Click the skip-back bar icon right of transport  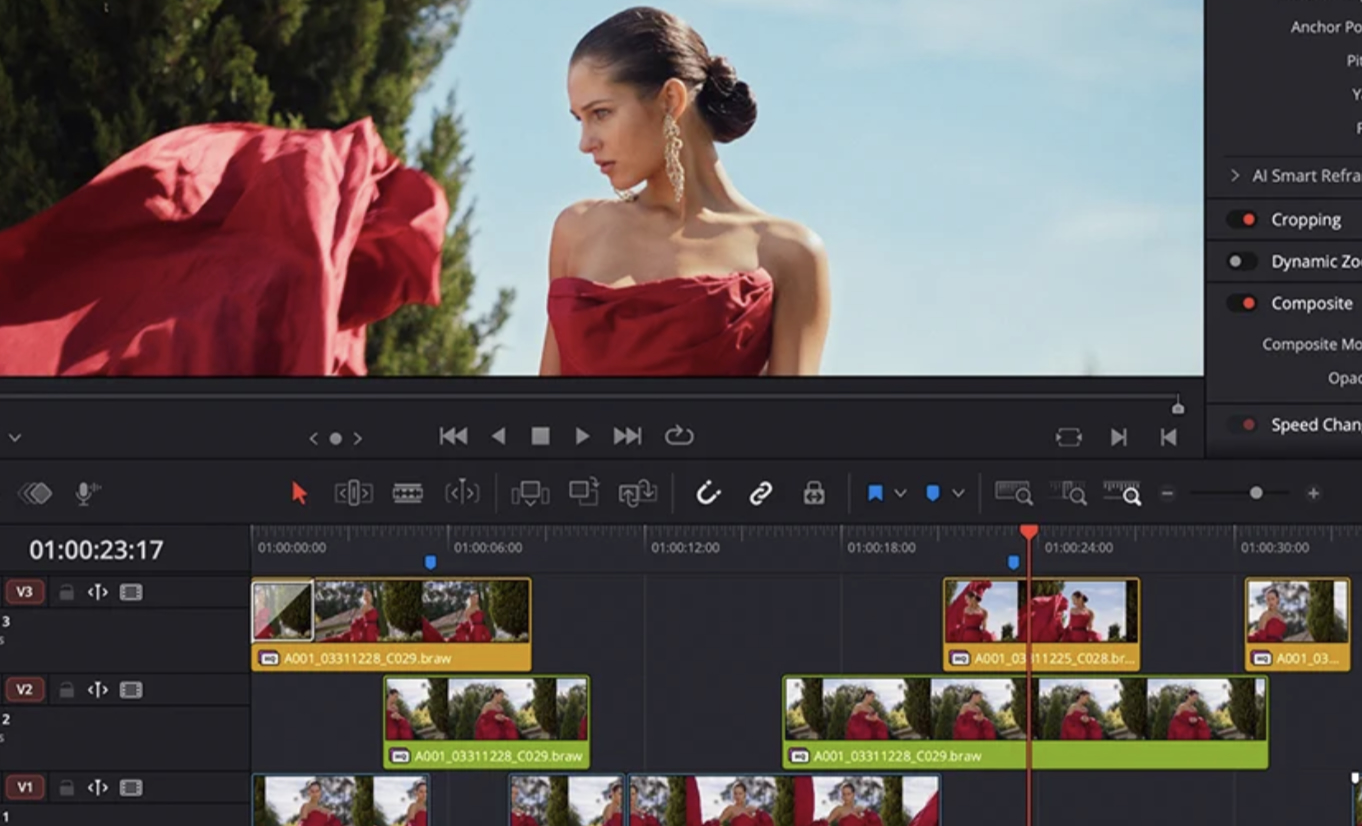(x=1168, y=437)
